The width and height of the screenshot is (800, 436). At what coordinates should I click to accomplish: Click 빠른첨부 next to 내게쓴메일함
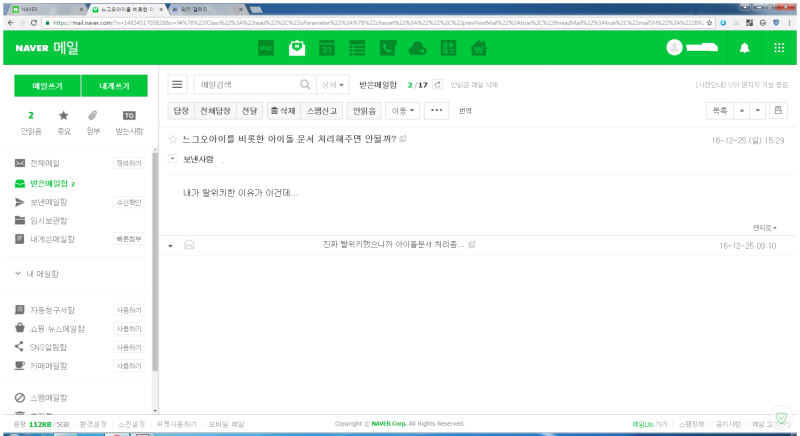coord(129,239)
